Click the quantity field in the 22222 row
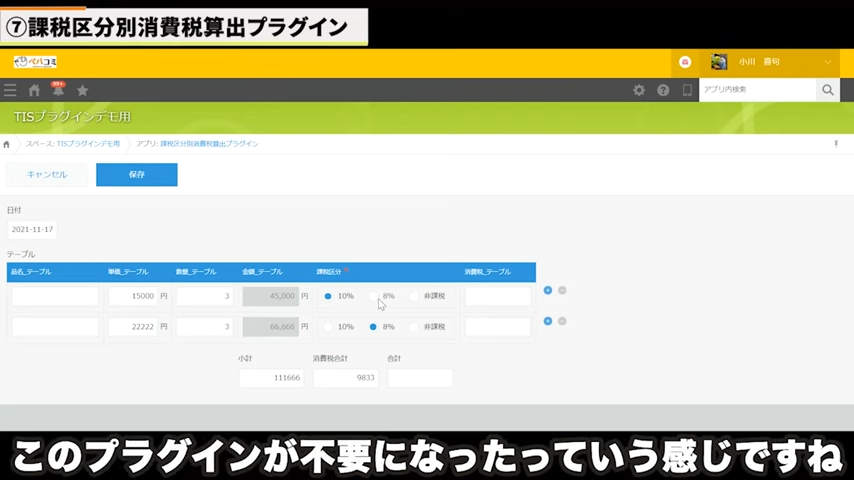Image resolution: width=854 pixels, height=480 pixels. [x=205, y=327]
